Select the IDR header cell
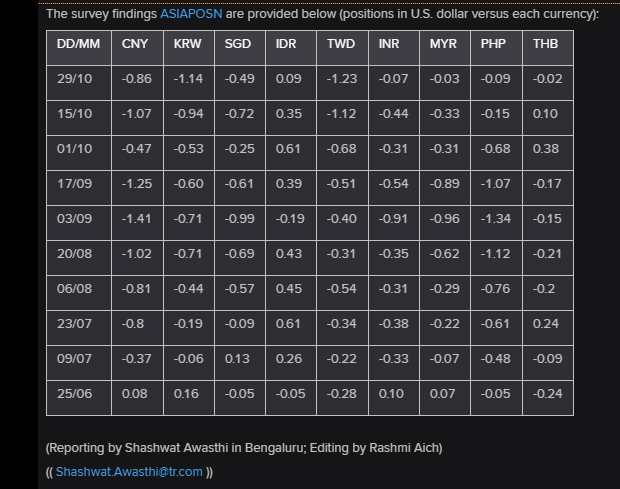 pos(289,45)
